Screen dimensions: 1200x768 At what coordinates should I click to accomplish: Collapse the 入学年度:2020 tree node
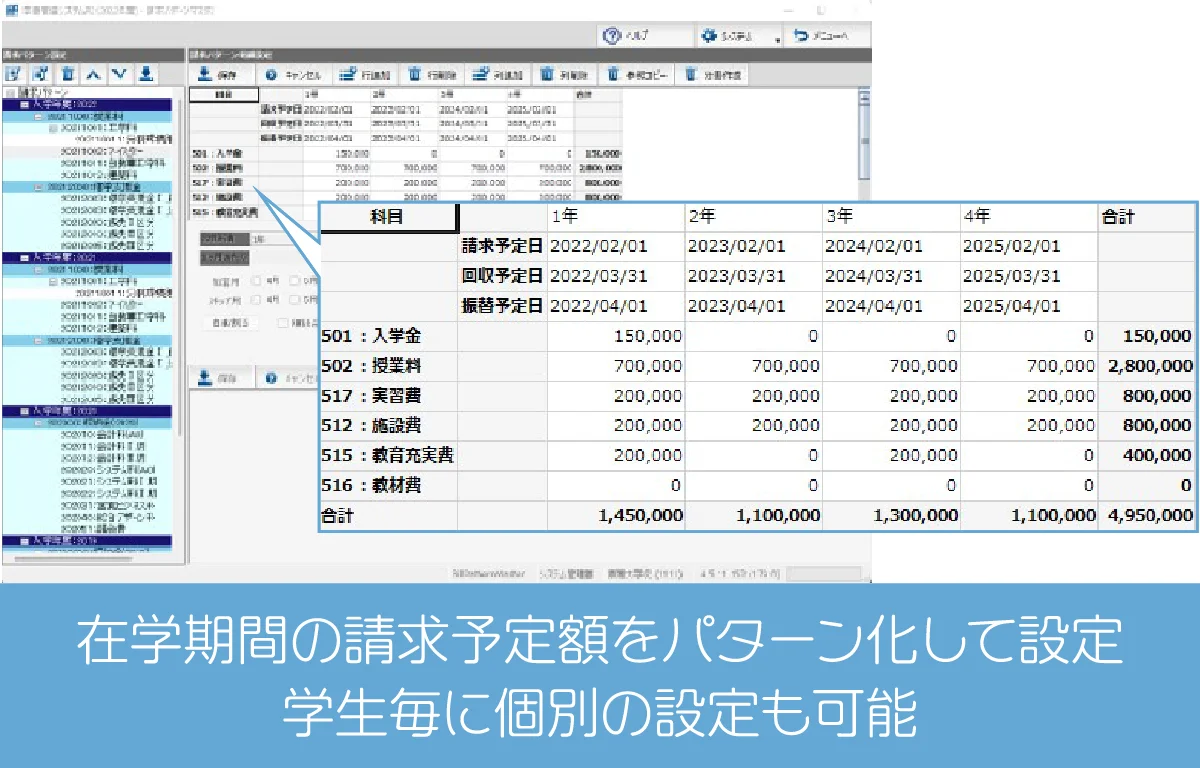(23, 411)
